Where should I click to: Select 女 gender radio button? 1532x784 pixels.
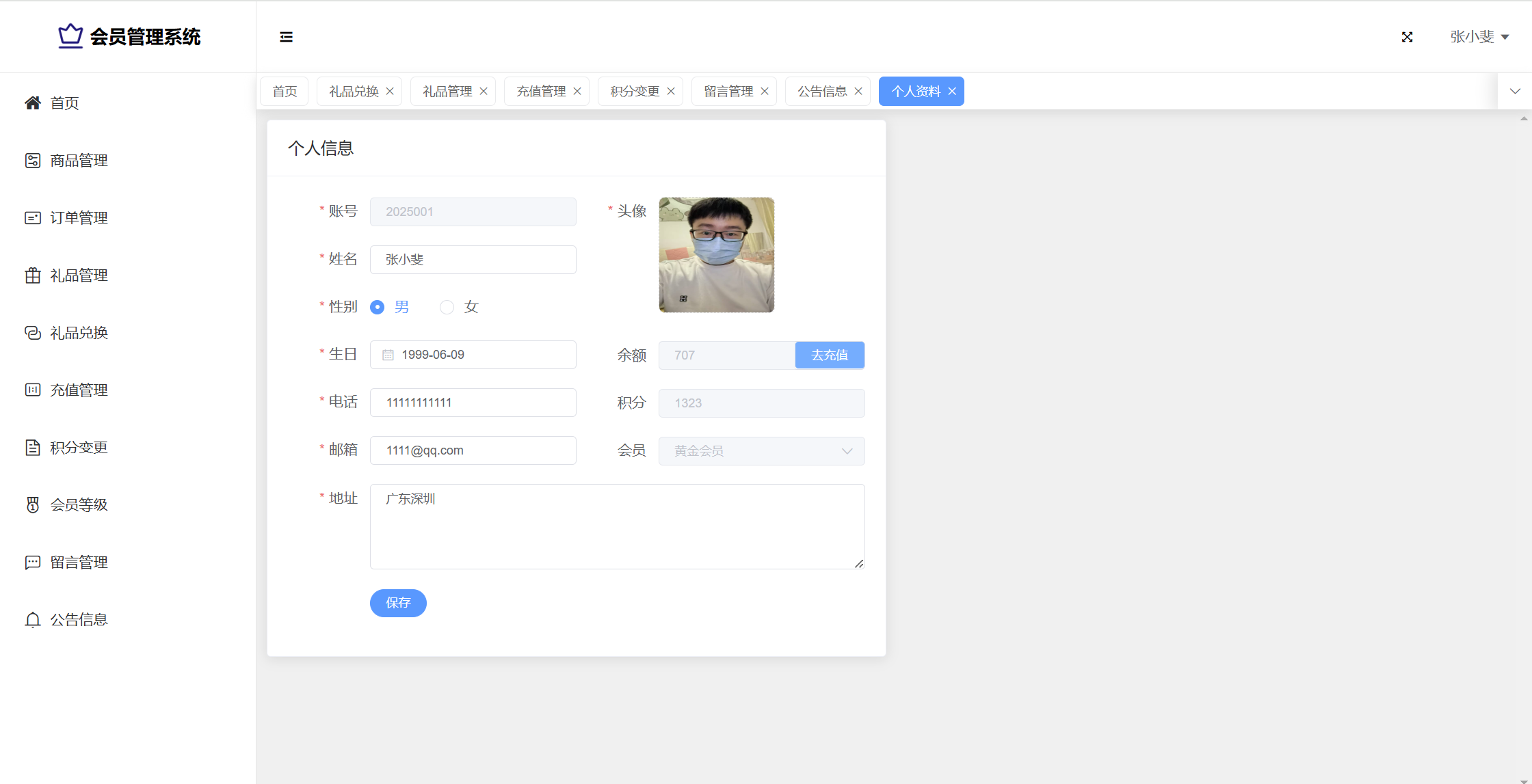coord(447,308)
